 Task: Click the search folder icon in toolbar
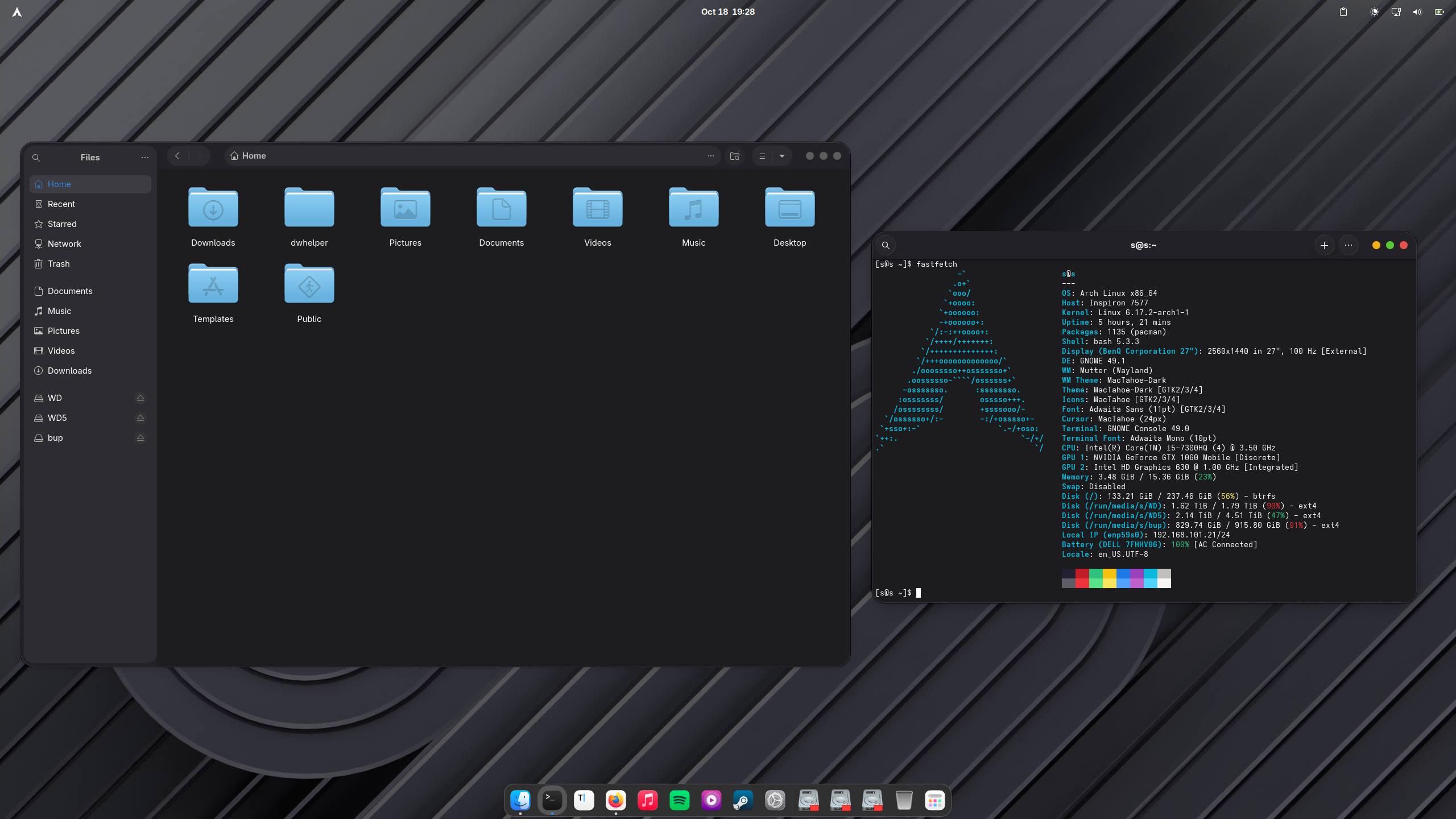point(735,156)
